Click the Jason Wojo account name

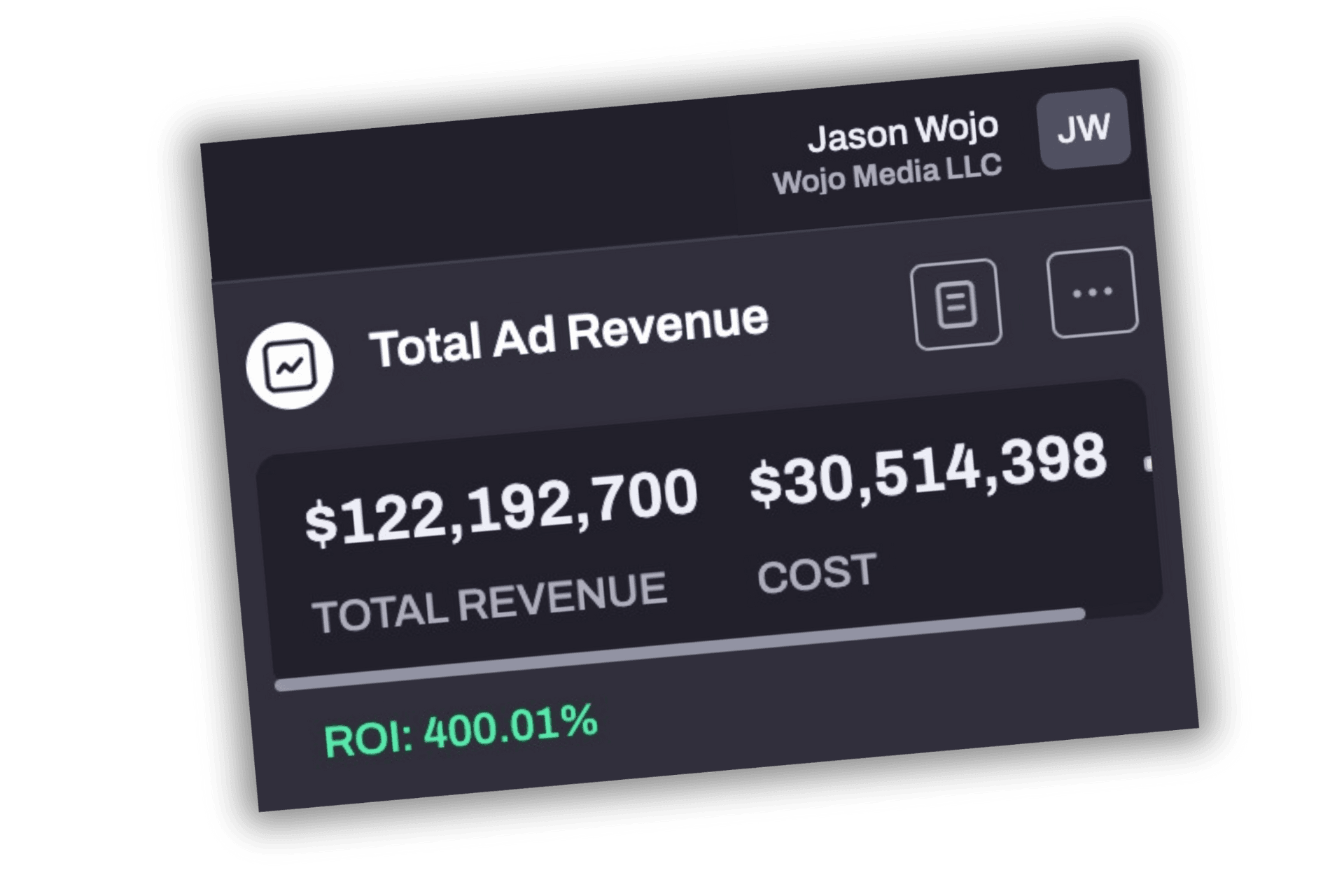[x=903, y=131]
